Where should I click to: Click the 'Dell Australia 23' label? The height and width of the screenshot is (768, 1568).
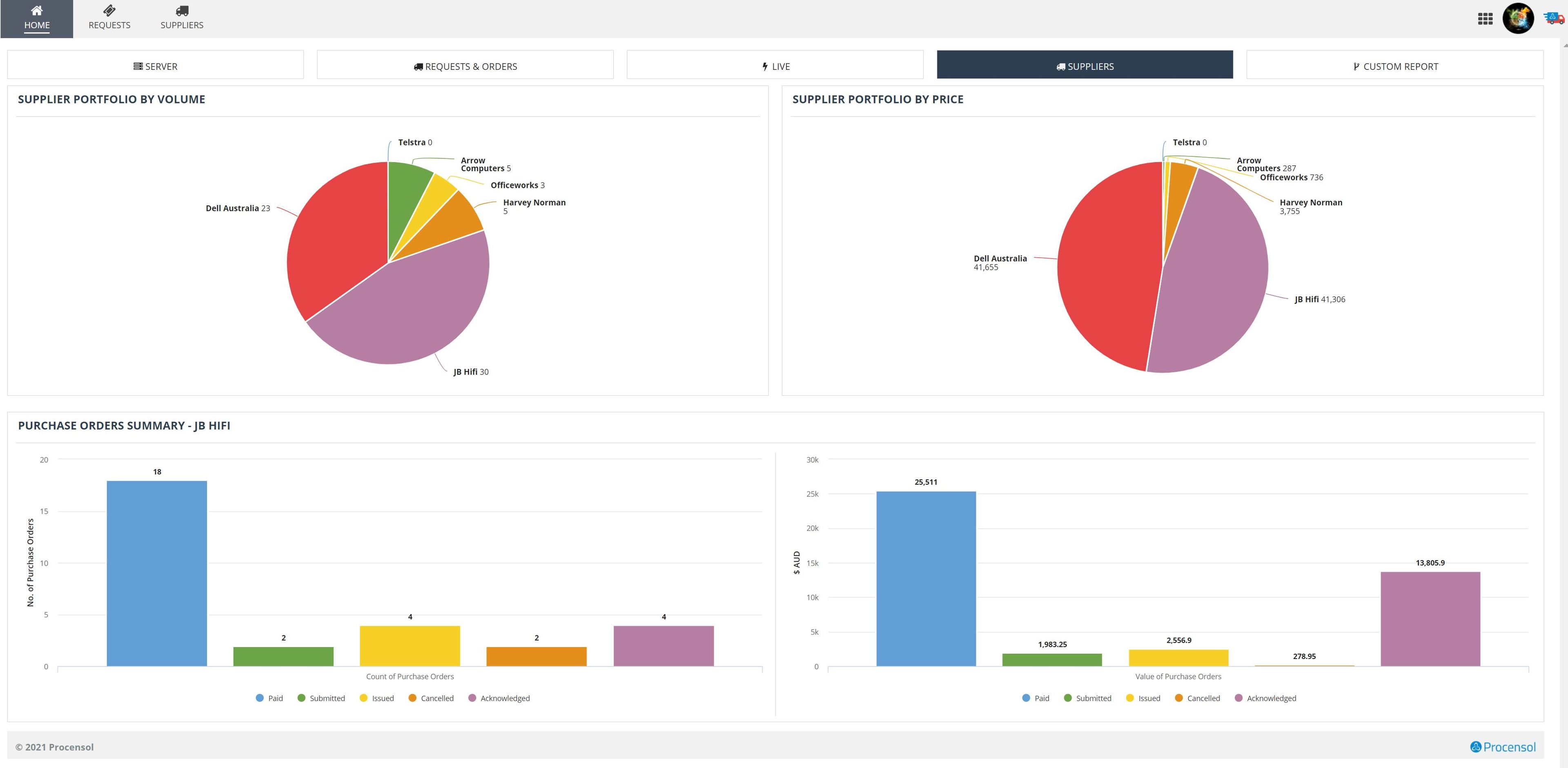(x=238, y=208)
